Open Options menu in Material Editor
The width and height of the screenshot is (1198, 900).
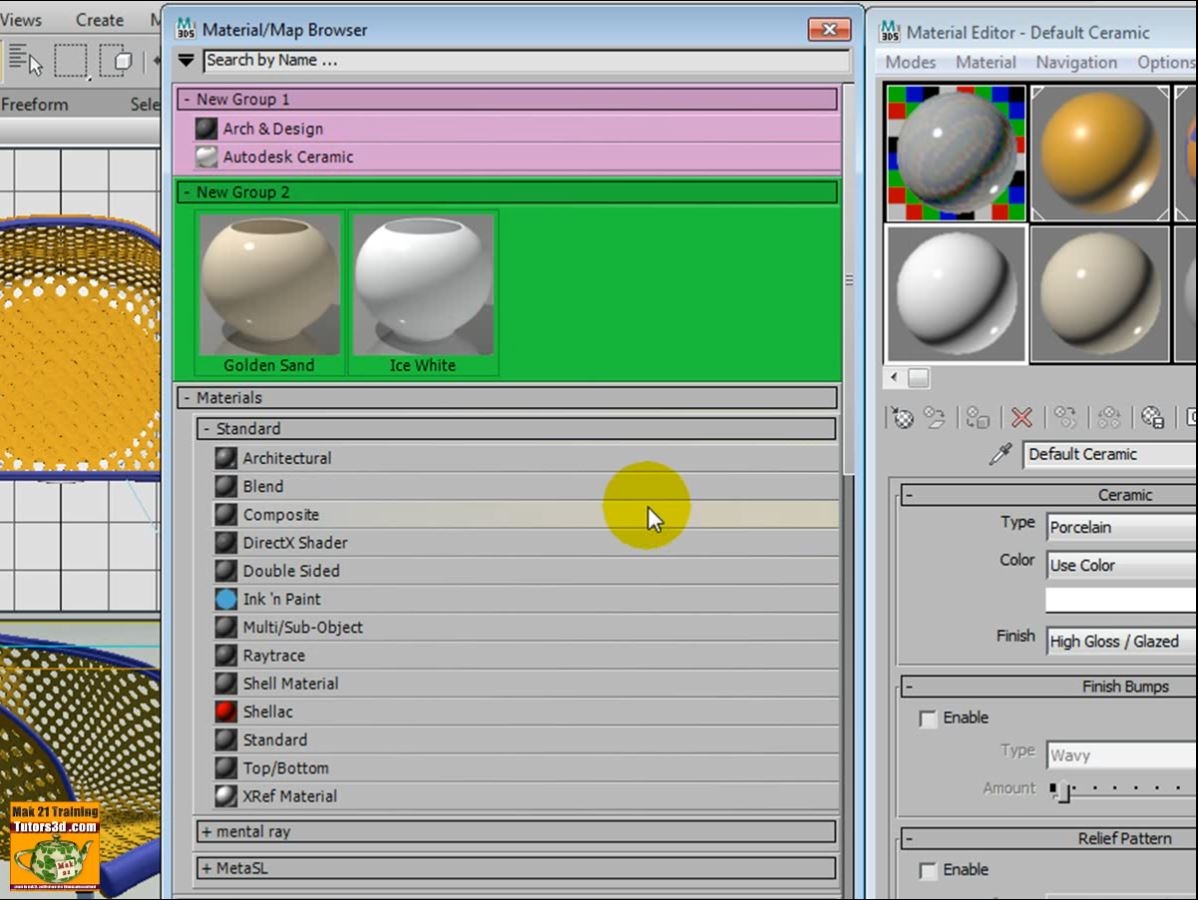1166,62
